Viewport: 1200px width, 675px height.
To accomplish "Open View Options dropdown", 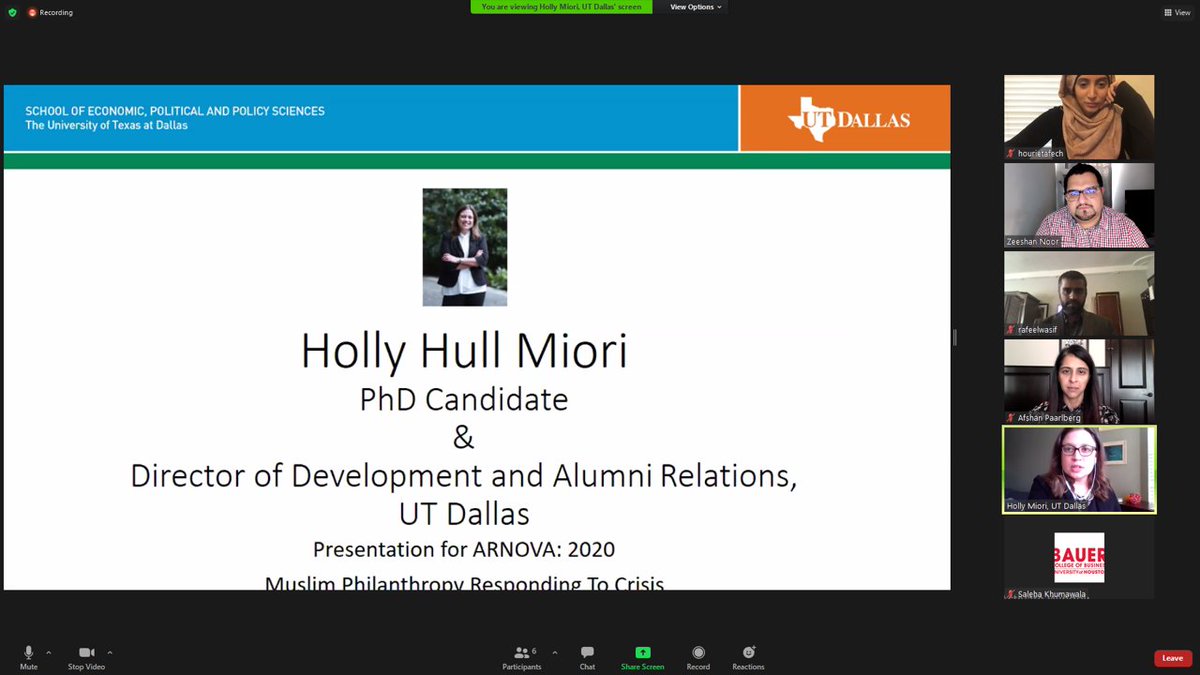I will pyautogui.click(x=695, y=7).
